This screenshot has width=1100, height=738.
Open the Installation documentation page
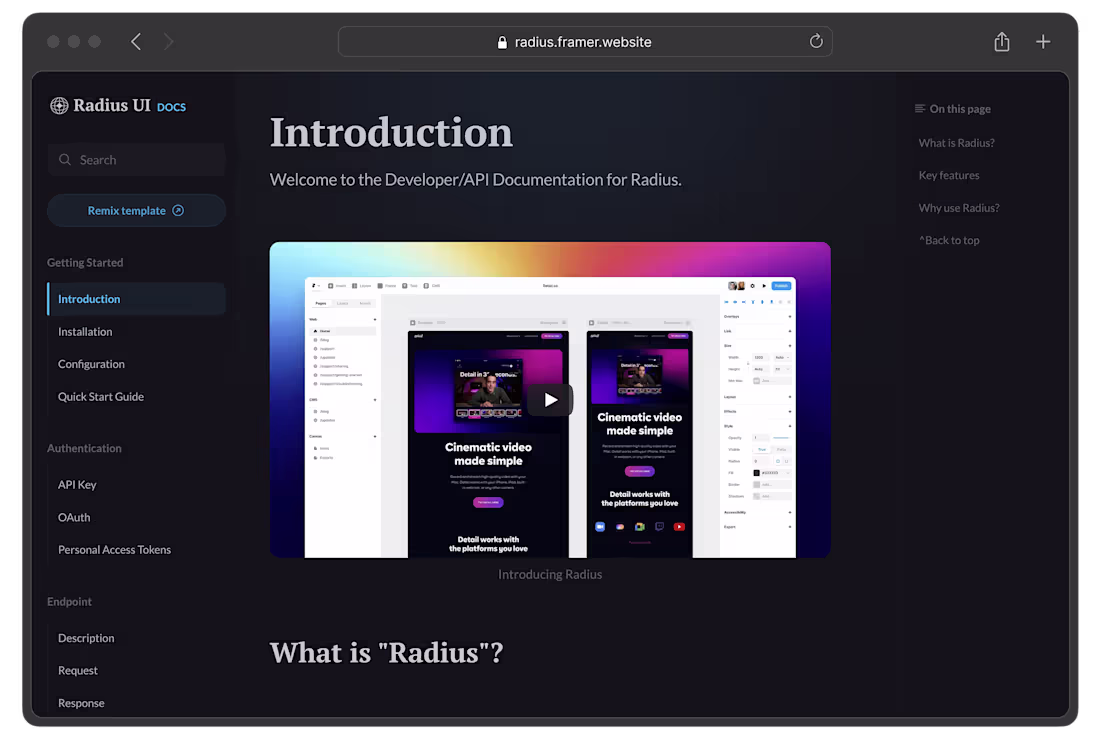click(x=85, y=331)
